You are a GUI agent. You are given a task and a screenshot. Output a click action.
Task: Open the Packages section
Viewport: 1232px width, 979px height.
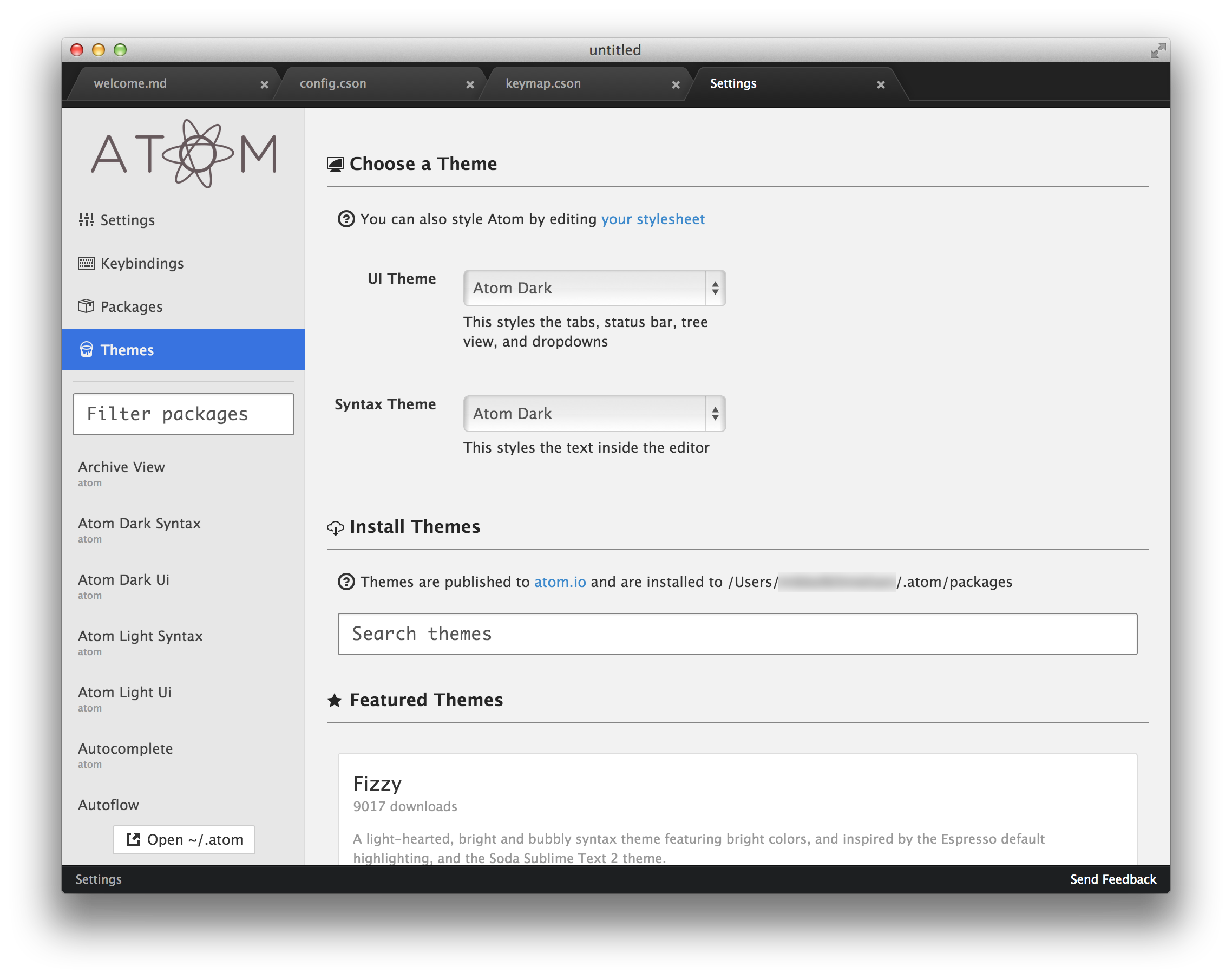pyautogui.click(x=184, y=307)
